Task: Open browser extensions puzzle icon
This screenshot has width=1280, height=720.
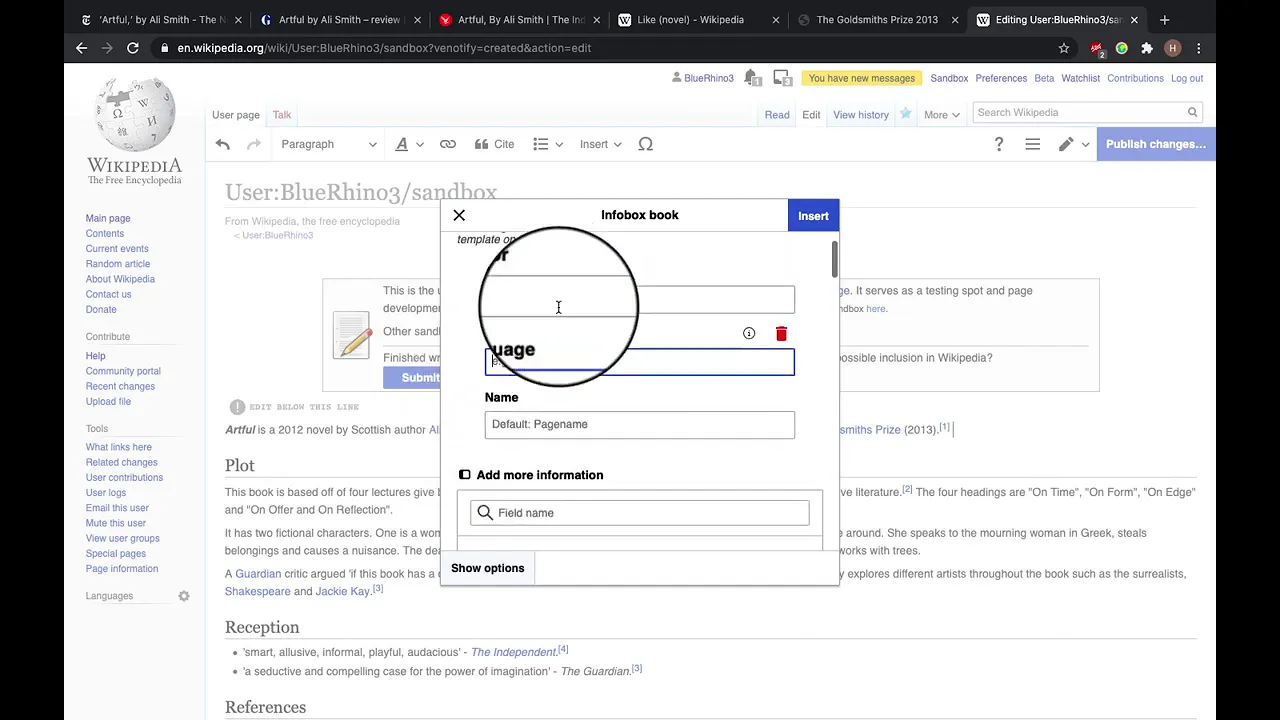Action: (x=1147, y=48)
